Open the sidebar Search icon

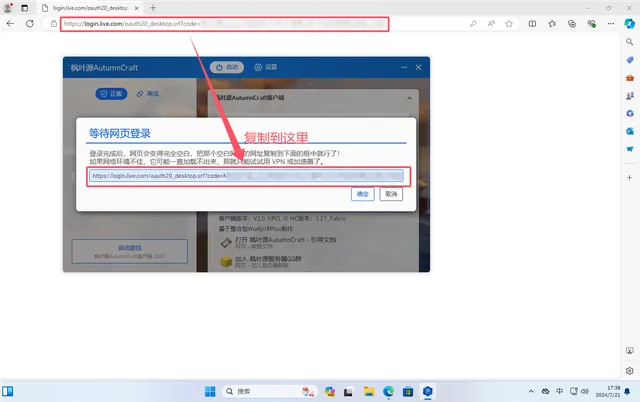(x=629, y=42)
